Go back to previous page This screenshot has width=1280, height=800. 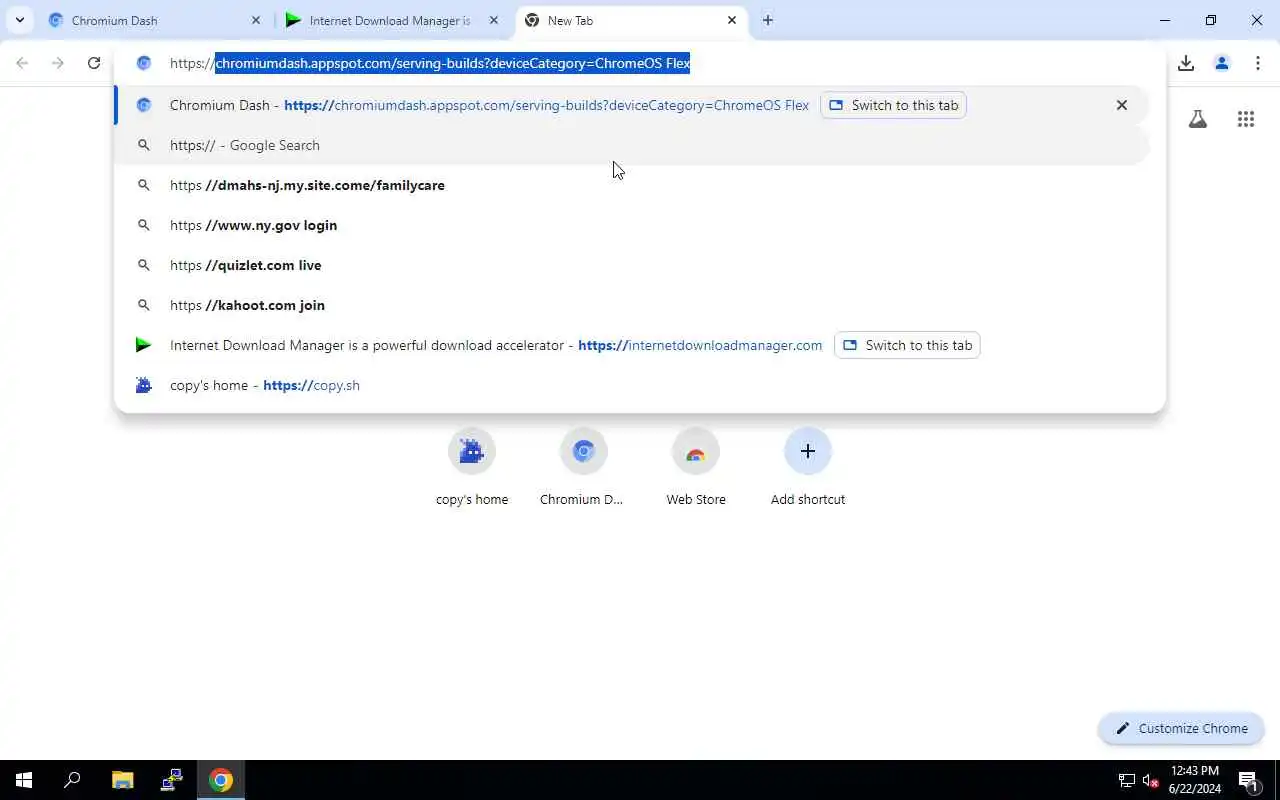tap(22, 63)
